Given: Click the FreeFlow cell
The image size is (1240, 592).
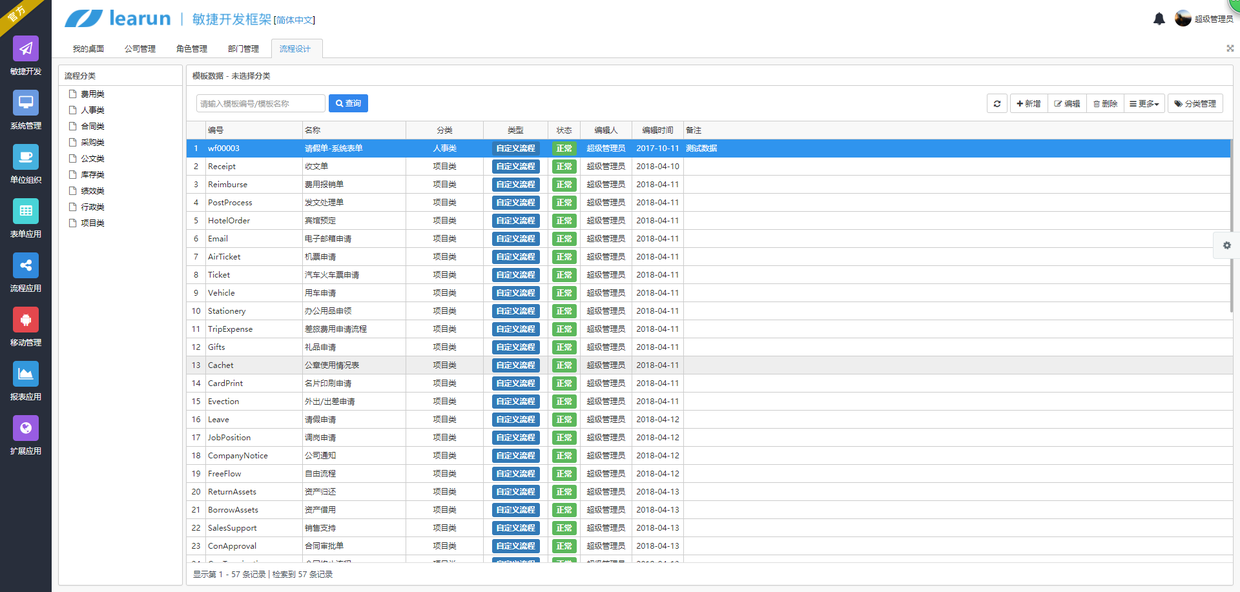Looking at the screenshot, I should pos(253,473).
